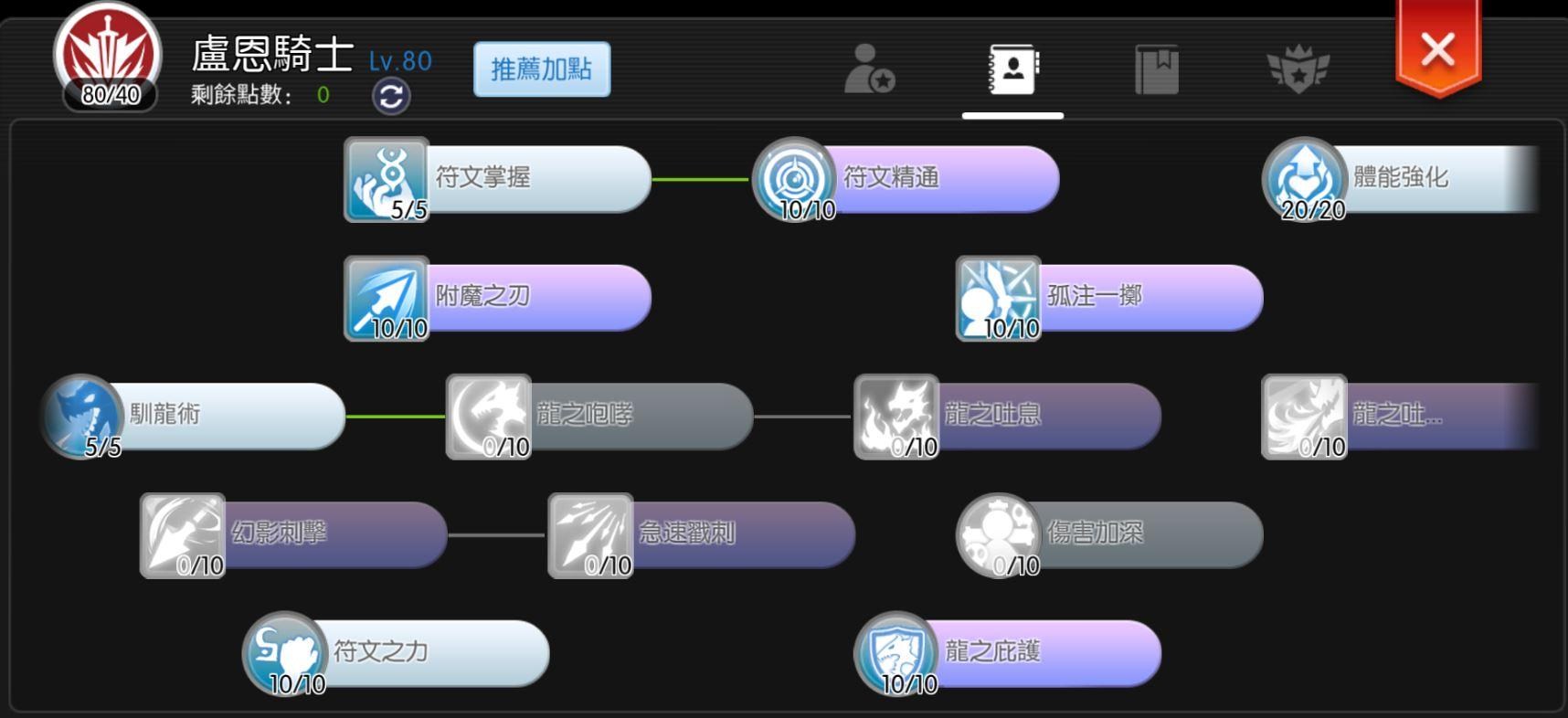Screen dimensions: 1568x718
Task: Select the 馴龍術 dragon skill icon
Action: (81, 417)
